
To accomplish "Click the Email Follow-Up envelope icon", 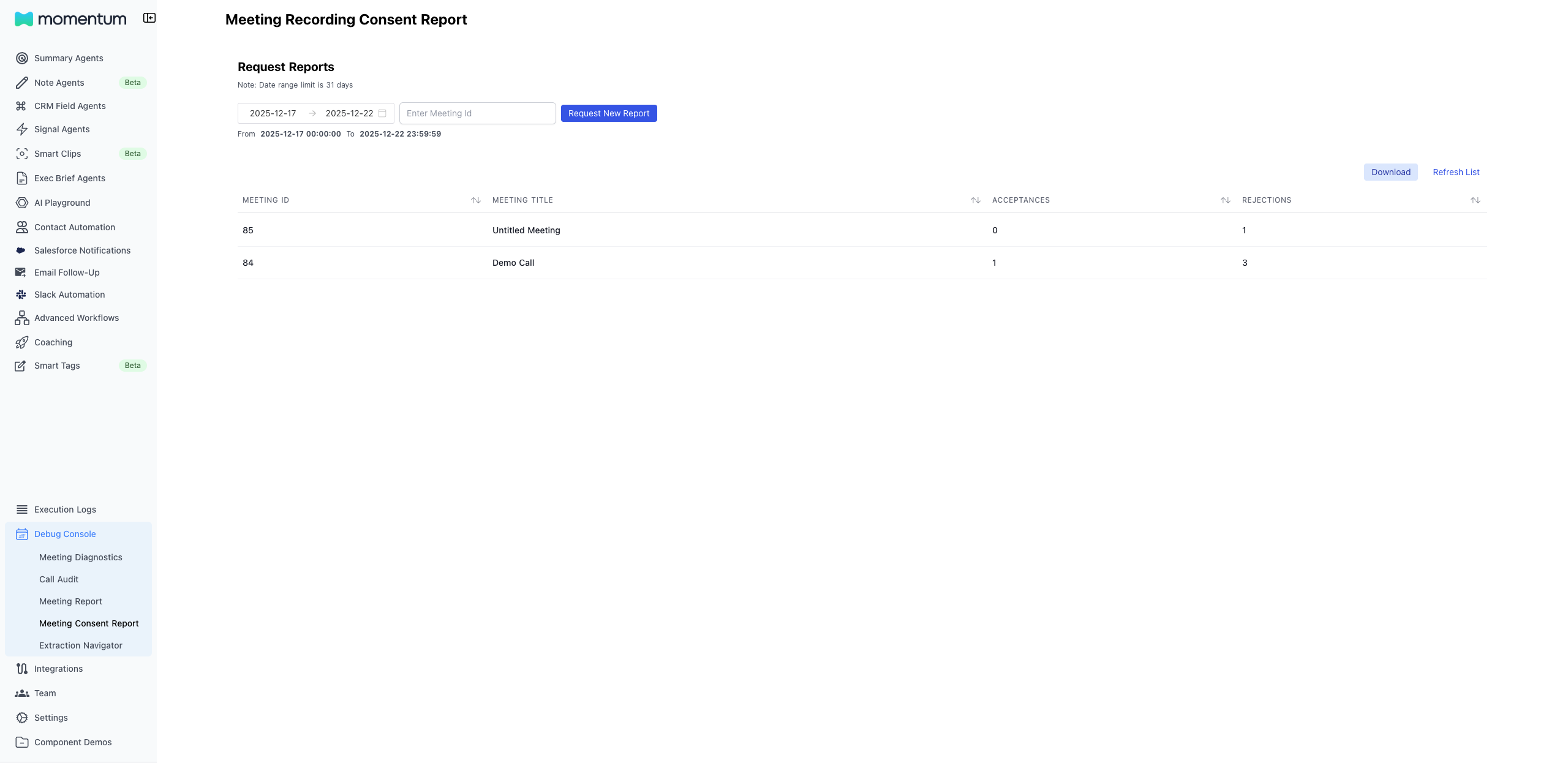I will pos(21,272).
